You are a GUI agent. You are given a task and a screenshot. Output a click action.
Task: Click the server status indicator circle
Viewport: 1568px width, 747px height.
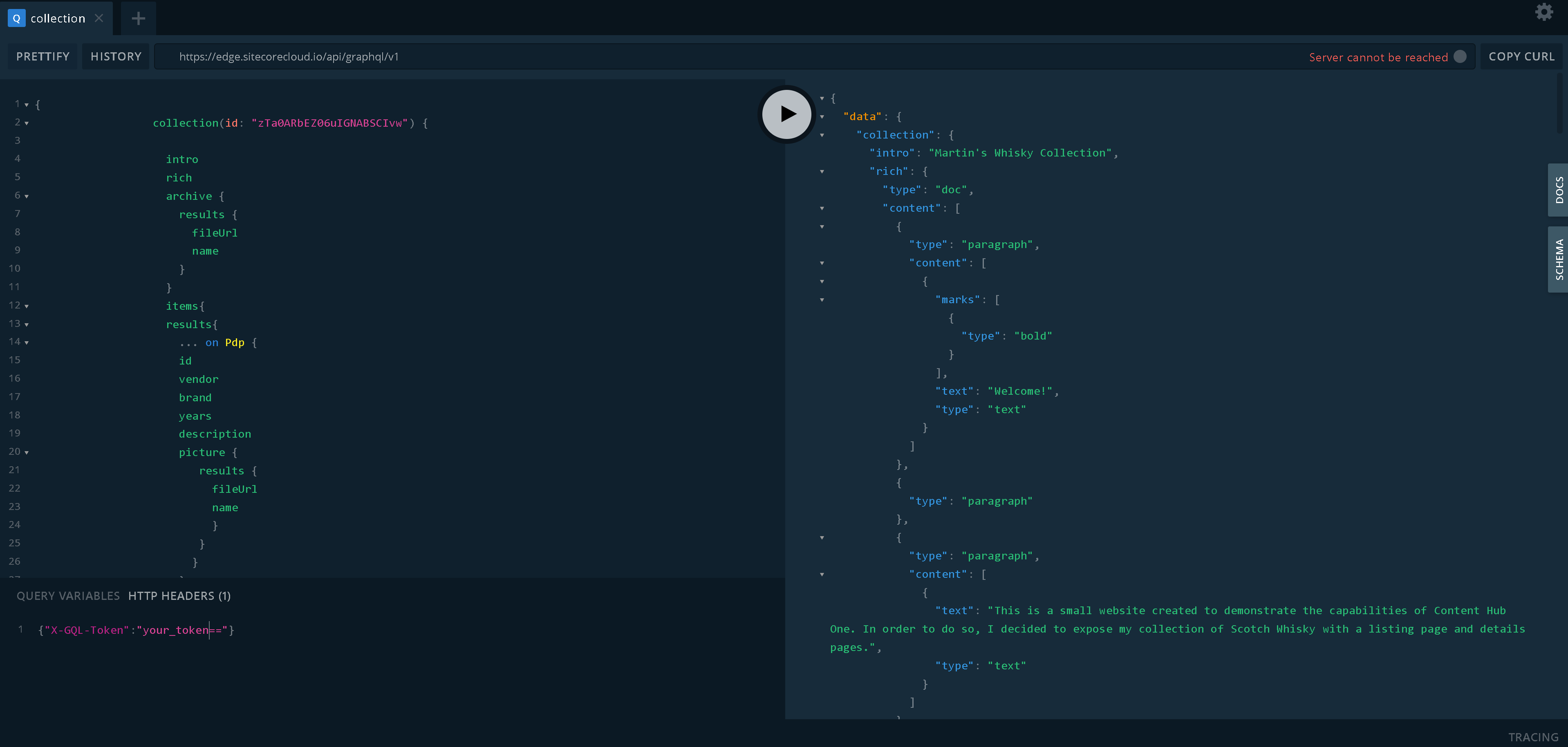coord(1460,56)
